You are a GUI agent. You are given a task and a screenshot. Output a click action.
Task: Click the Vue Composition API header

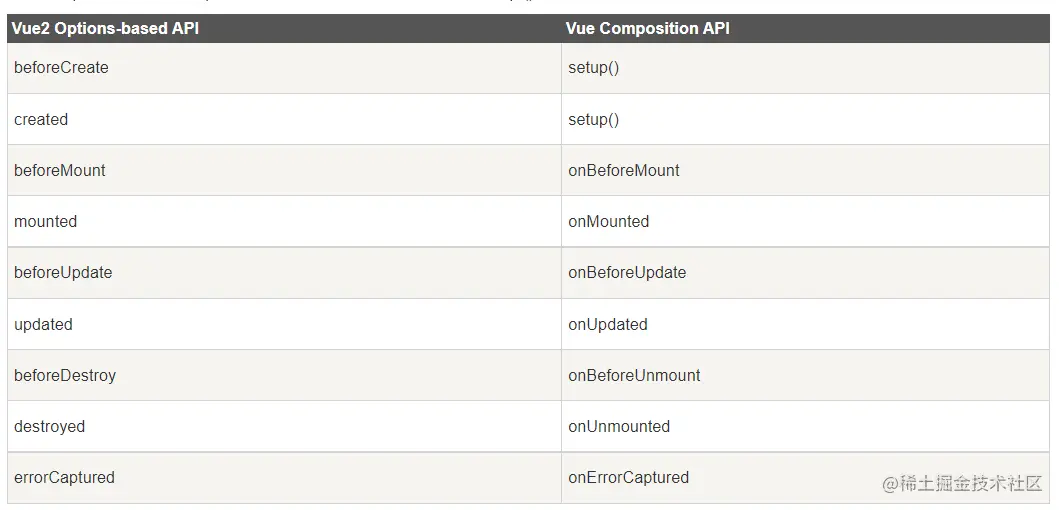647,28
